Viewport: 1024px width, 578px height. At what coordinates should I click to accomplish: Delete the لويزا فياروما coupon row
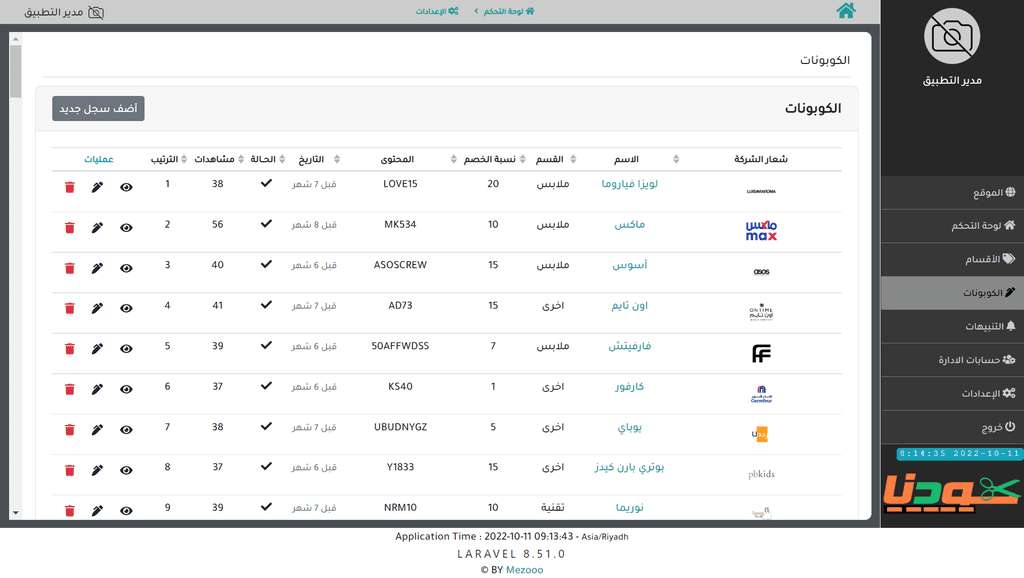tap(70, 187)
